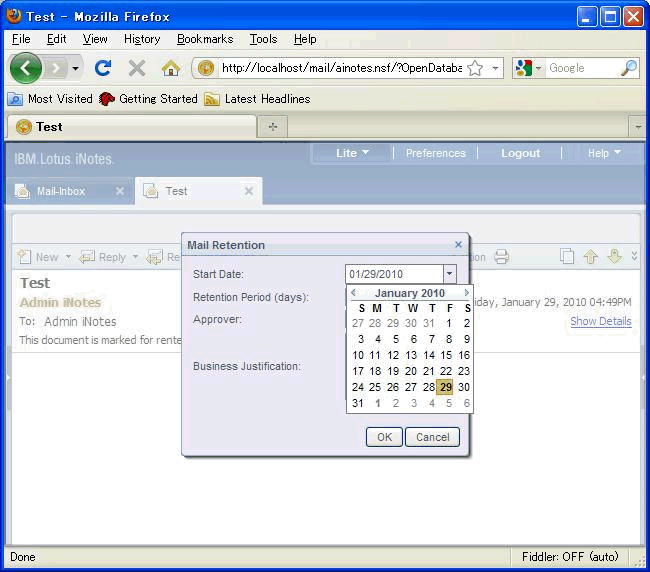
Task: Open the list all tabs dropdown
Action: click(x=638, y=127)
